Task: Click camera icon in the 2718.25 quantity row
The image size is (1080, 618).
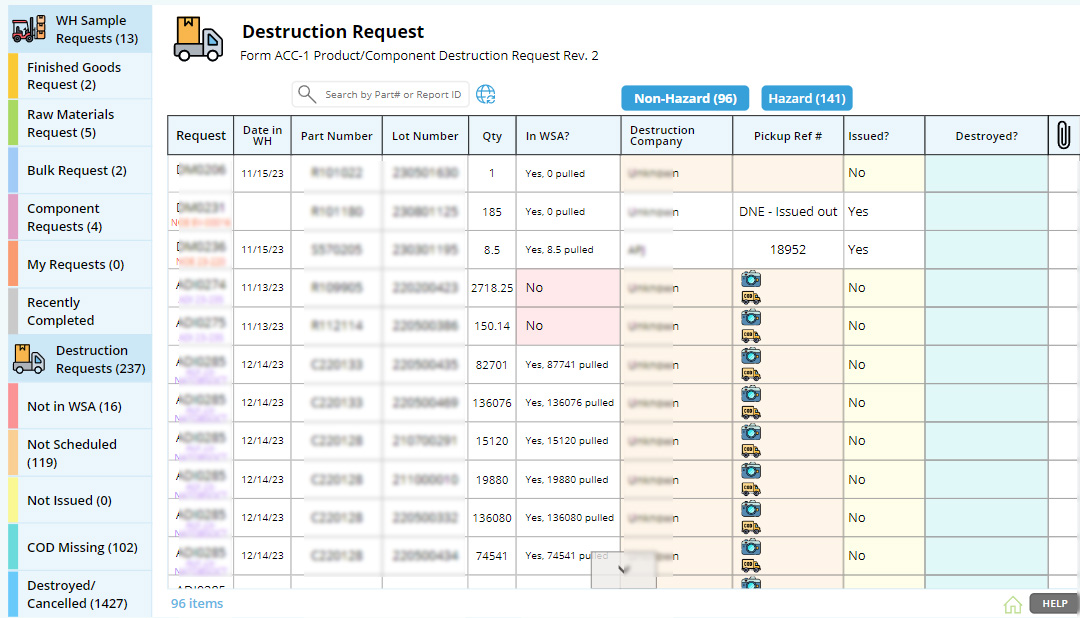Action: [x=751, y=279]
